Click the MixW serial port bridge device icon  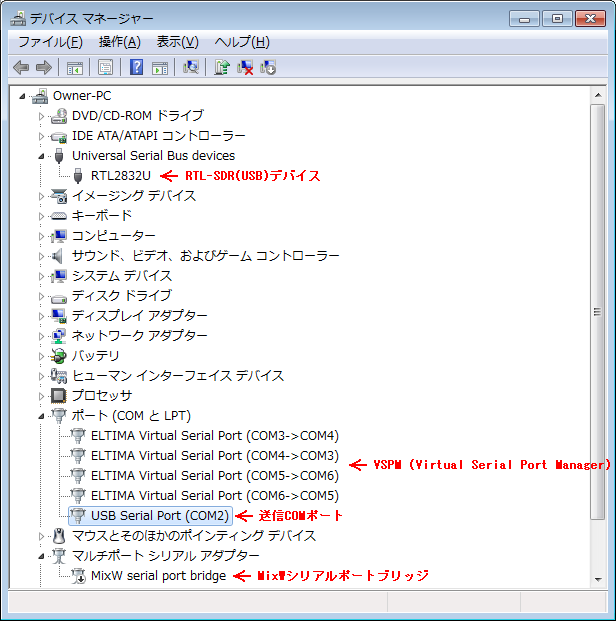78,576
